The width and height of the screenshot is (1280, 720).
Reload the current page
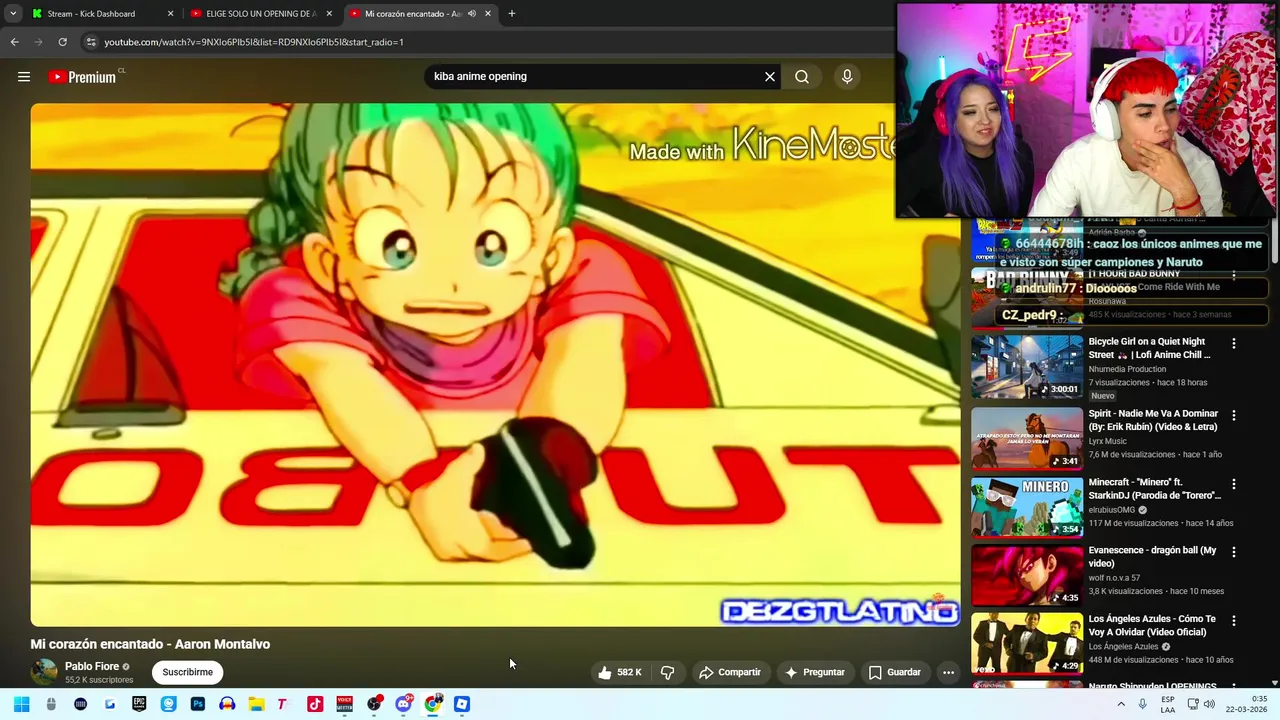[62, 42]
